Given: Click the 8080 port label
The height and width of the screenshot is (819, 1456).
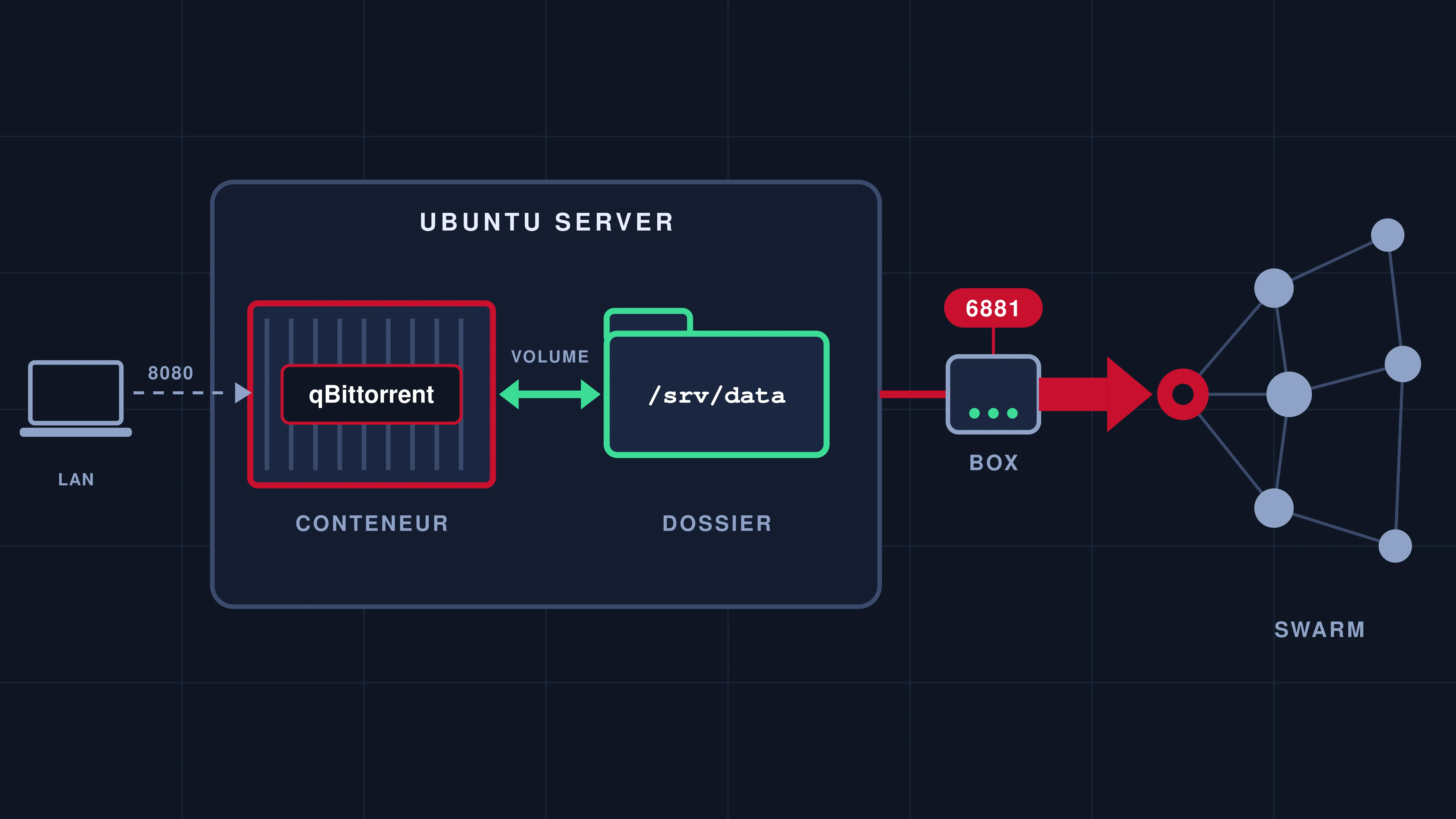Looking at the screenshot, I should pos(171,373).
